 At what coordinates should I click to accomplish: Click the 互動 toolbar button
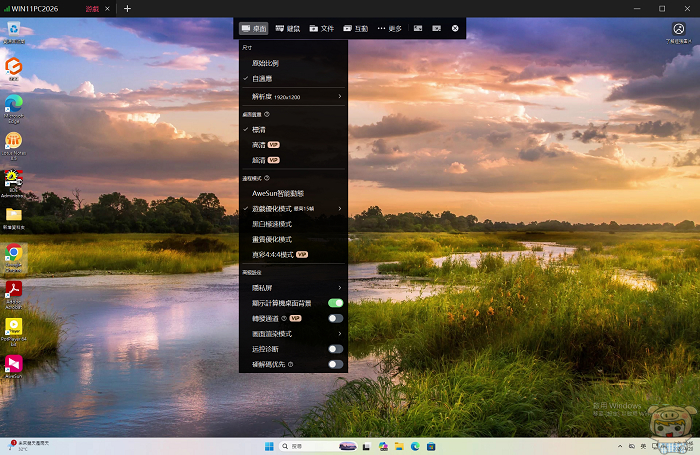[355, 28]
